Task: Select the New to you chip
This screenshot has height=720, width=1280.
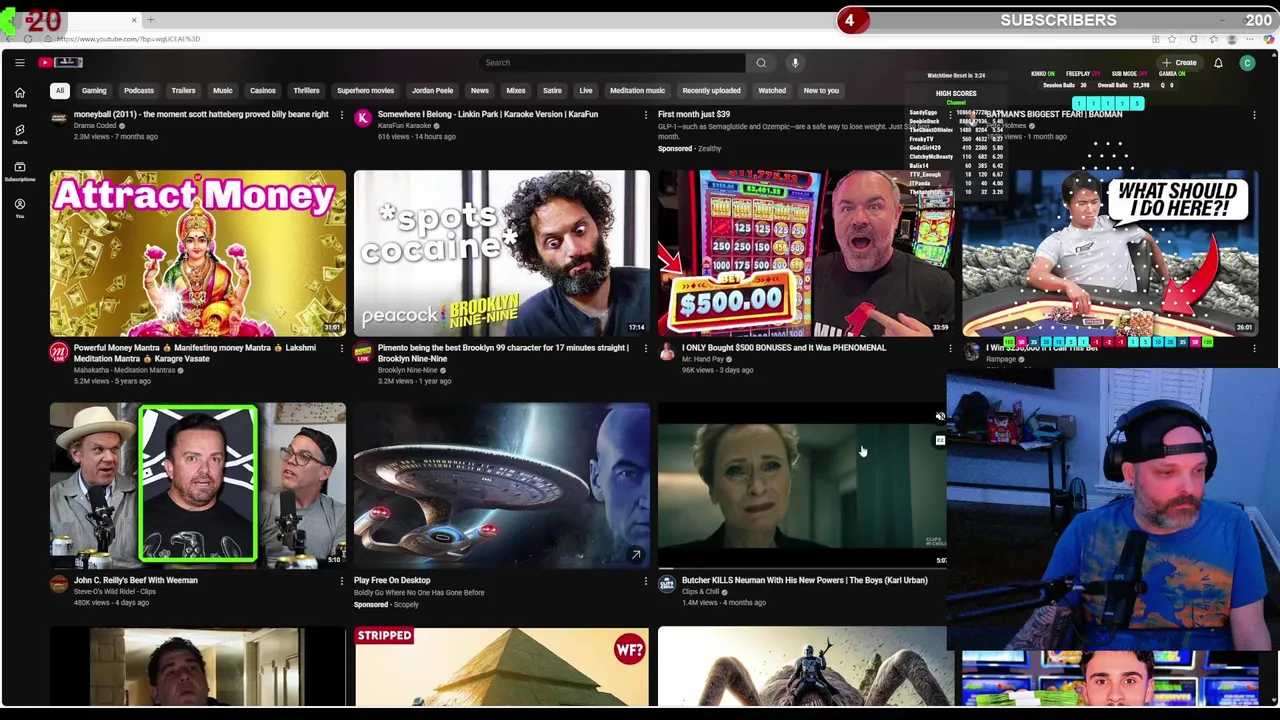Action: click(821, 91)
